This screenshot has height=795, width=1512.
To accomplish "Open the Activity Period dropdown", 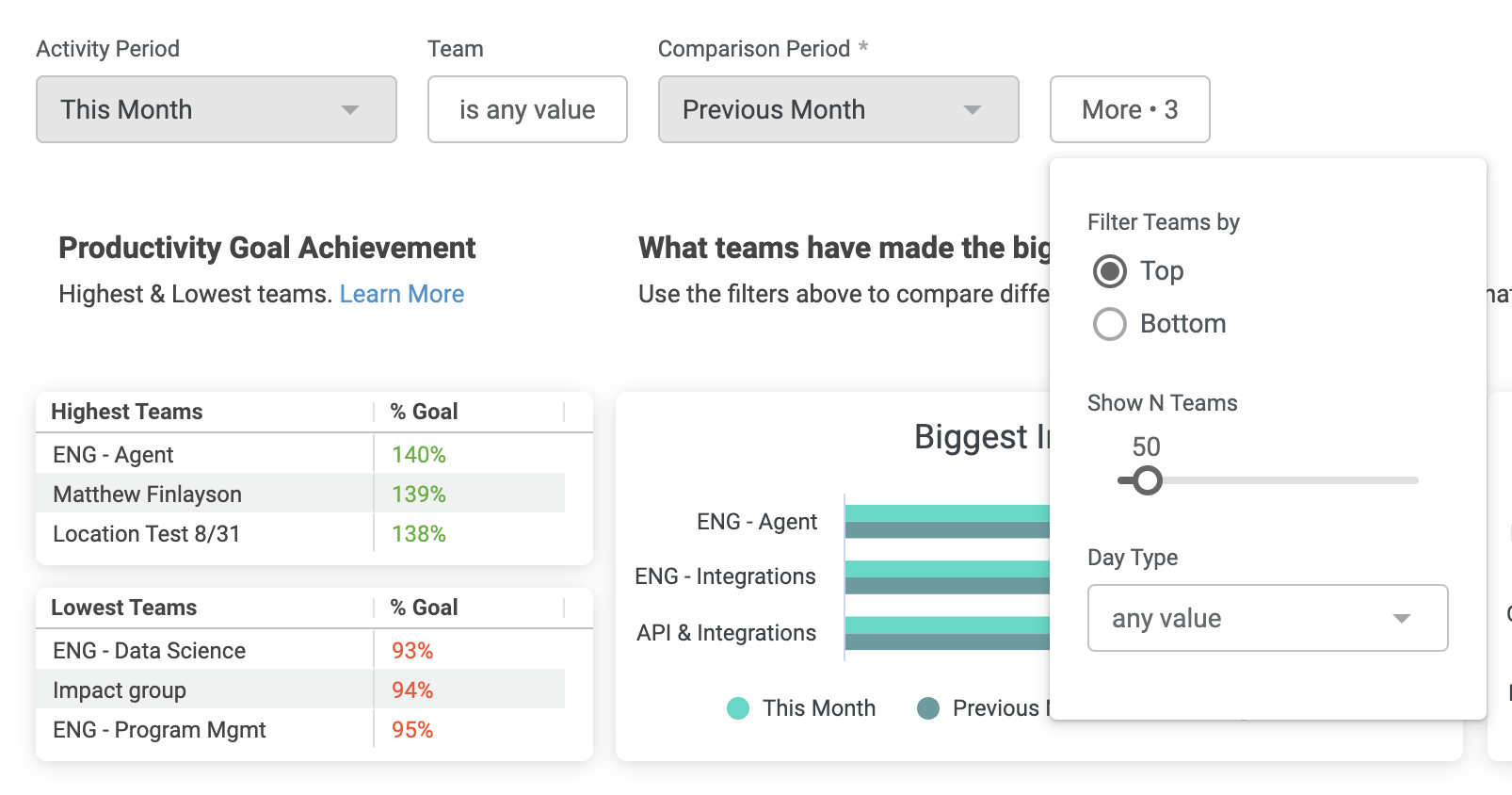I will coord(216,109).
